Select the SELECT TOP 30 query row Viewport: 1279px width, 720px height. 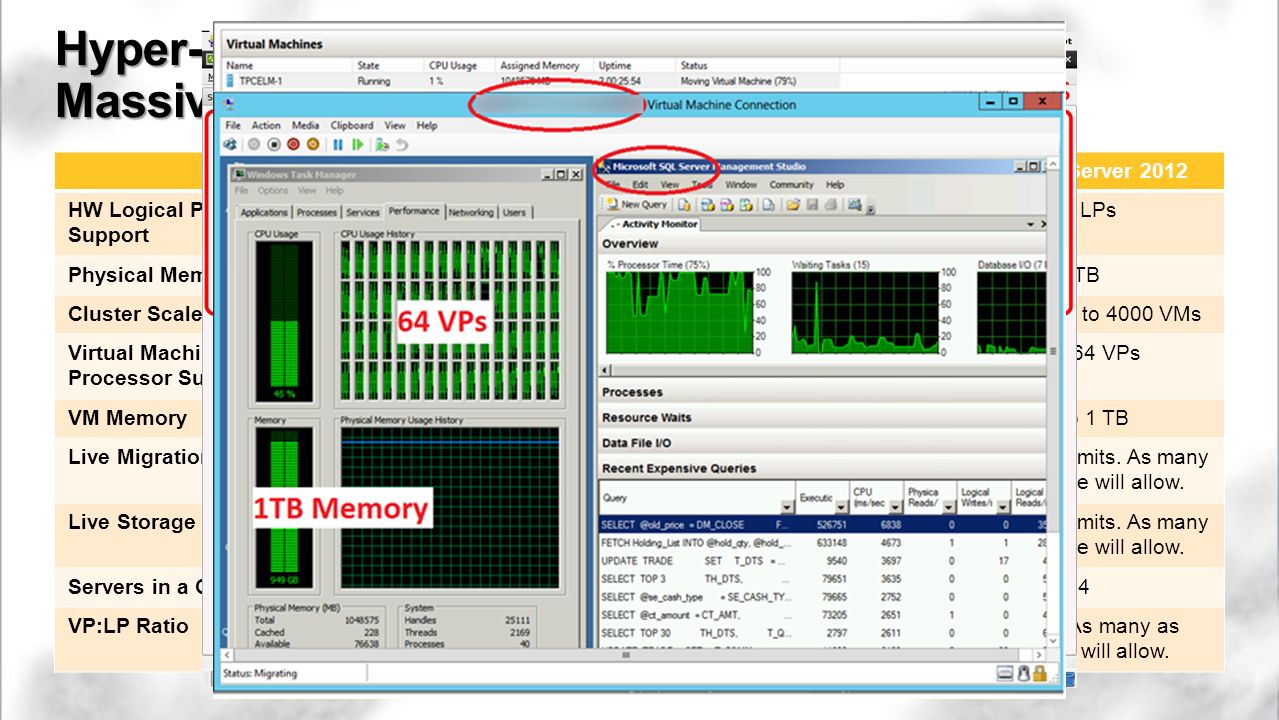pos(823,633)
